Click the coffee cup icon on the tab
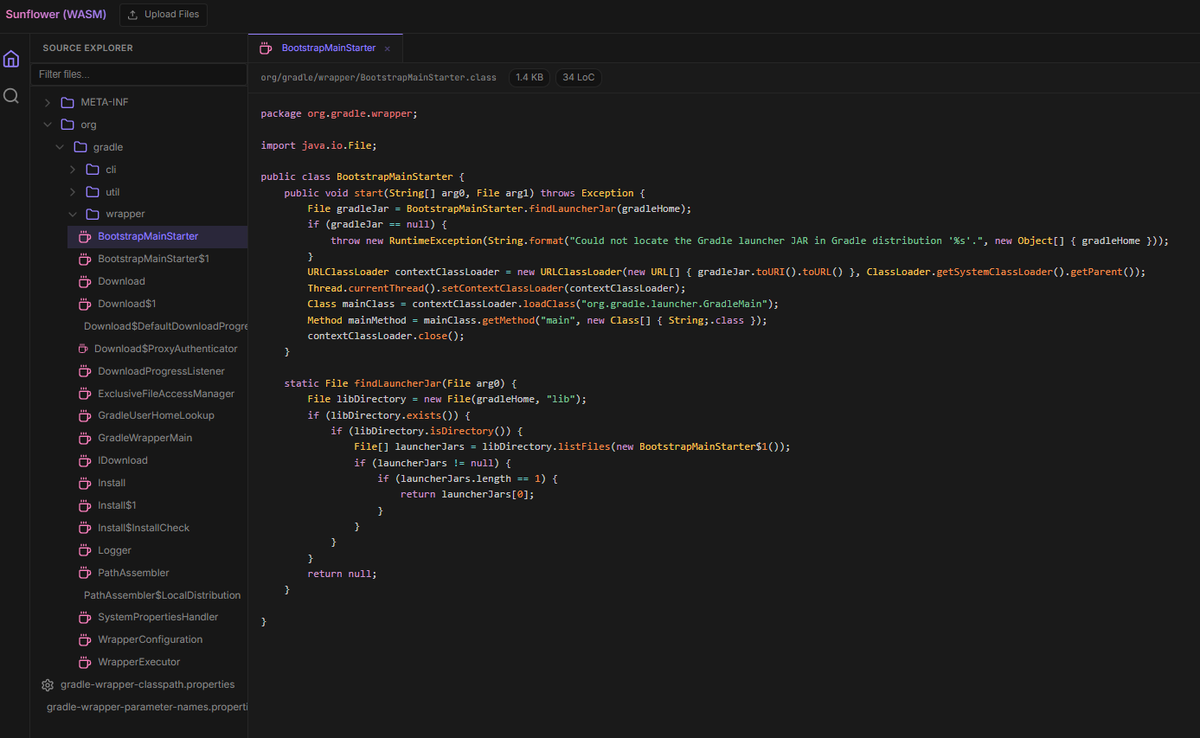This screenshot has width=1200, height=738. click(265, 48)
